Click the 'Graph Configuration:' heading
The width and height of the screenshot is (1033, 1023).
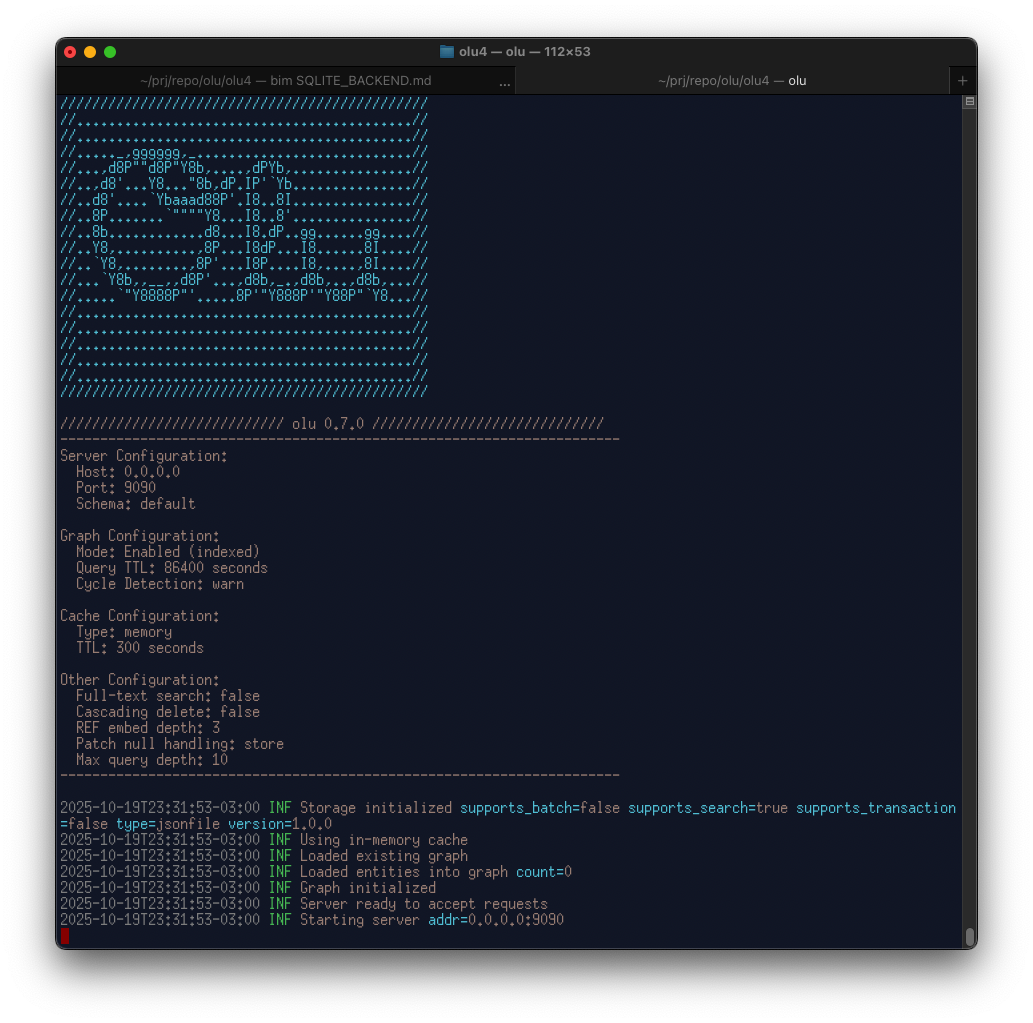point(140,536)
